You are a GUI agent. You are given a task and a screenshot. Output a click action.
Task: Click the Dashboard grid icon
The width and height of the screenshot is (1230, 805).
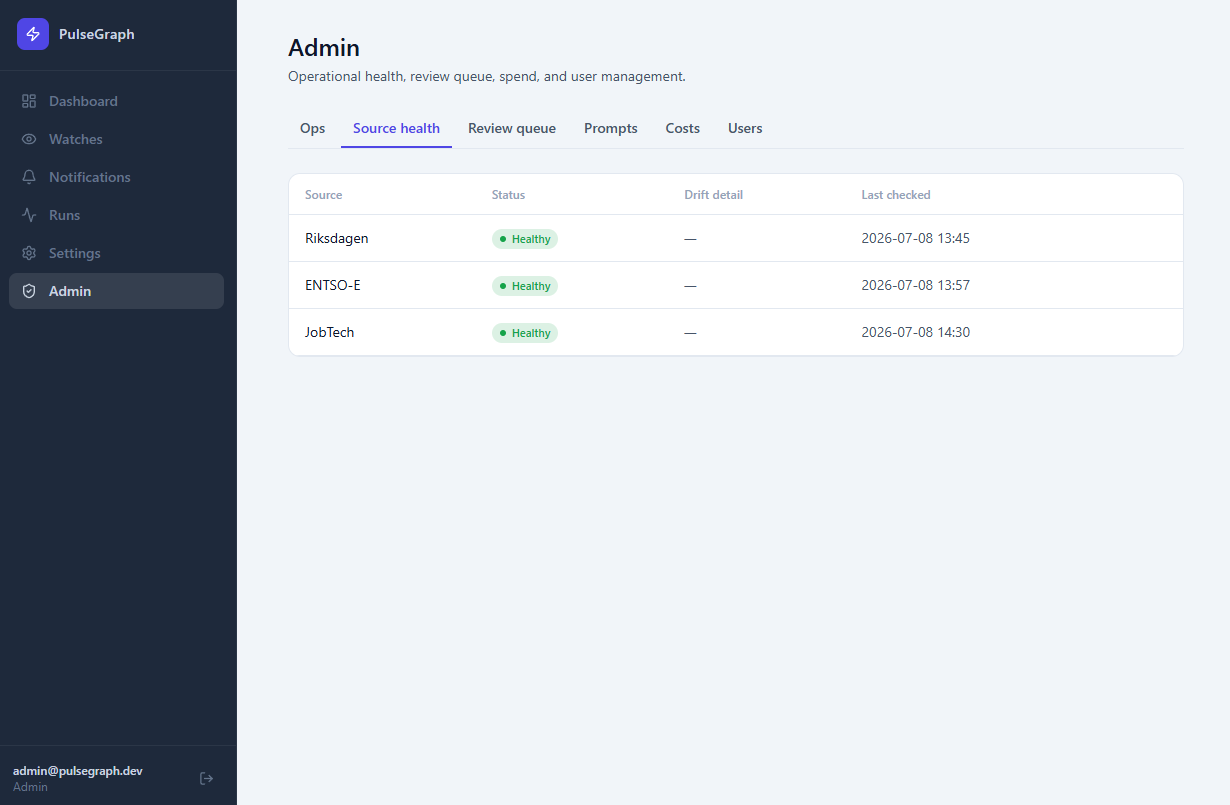[29, 101]
